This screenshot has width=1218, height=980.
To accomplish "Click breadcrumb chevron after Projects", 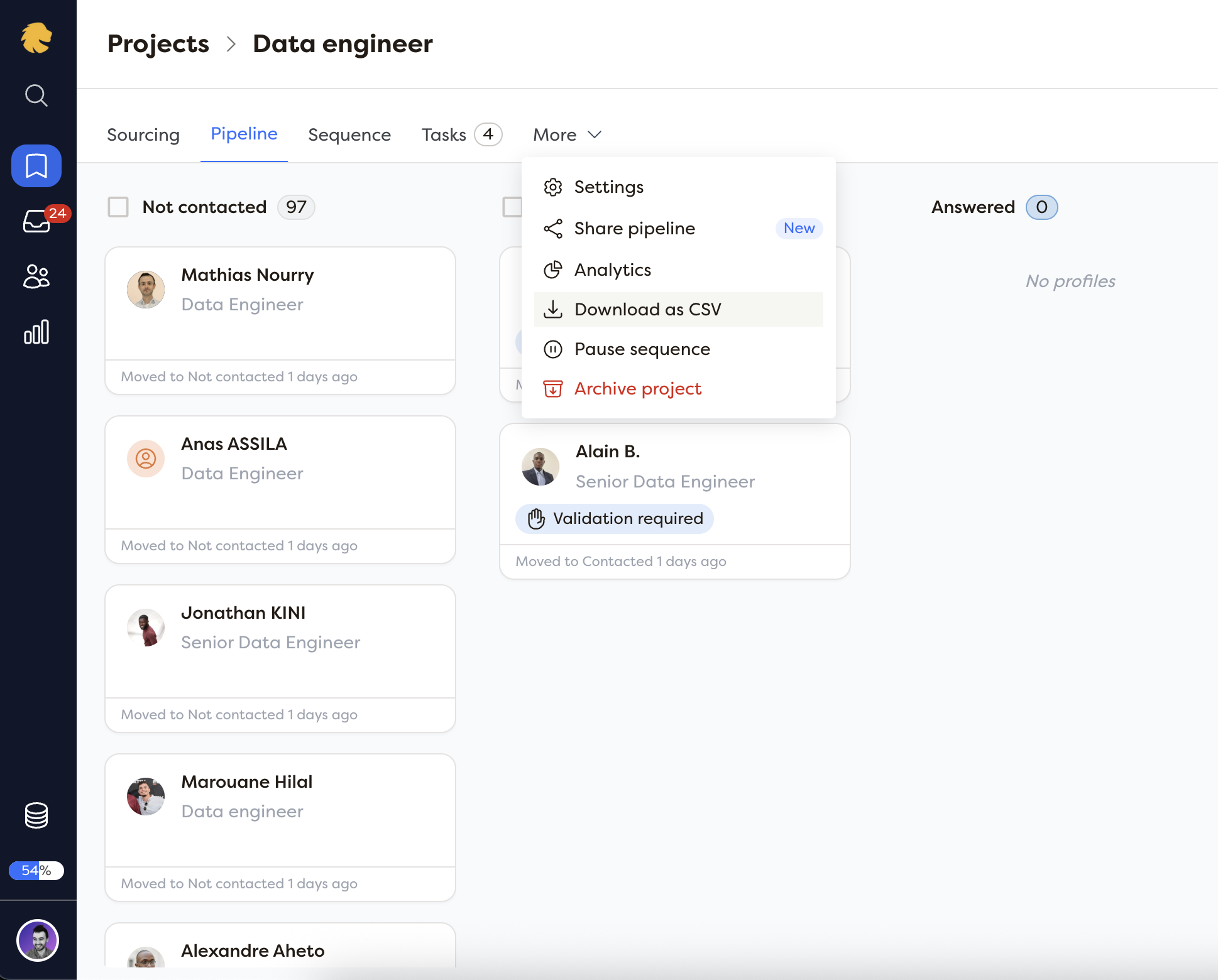I will [x=231, y=44].
